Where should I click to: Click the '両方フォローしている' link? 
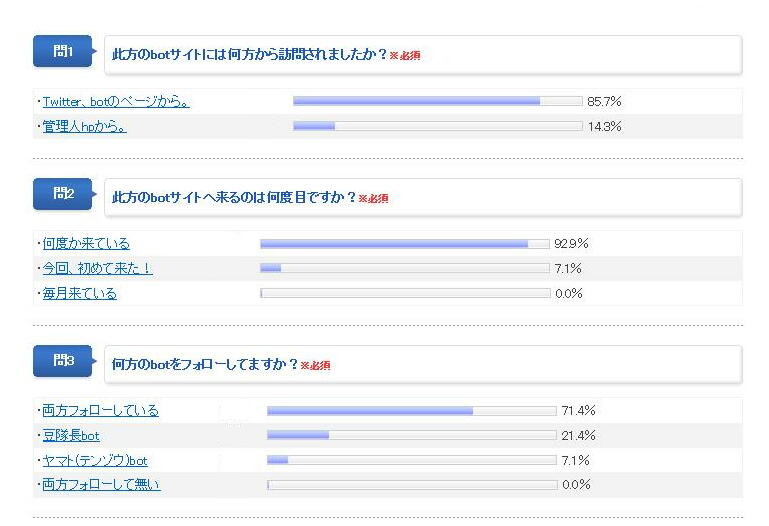coord(100,410)
